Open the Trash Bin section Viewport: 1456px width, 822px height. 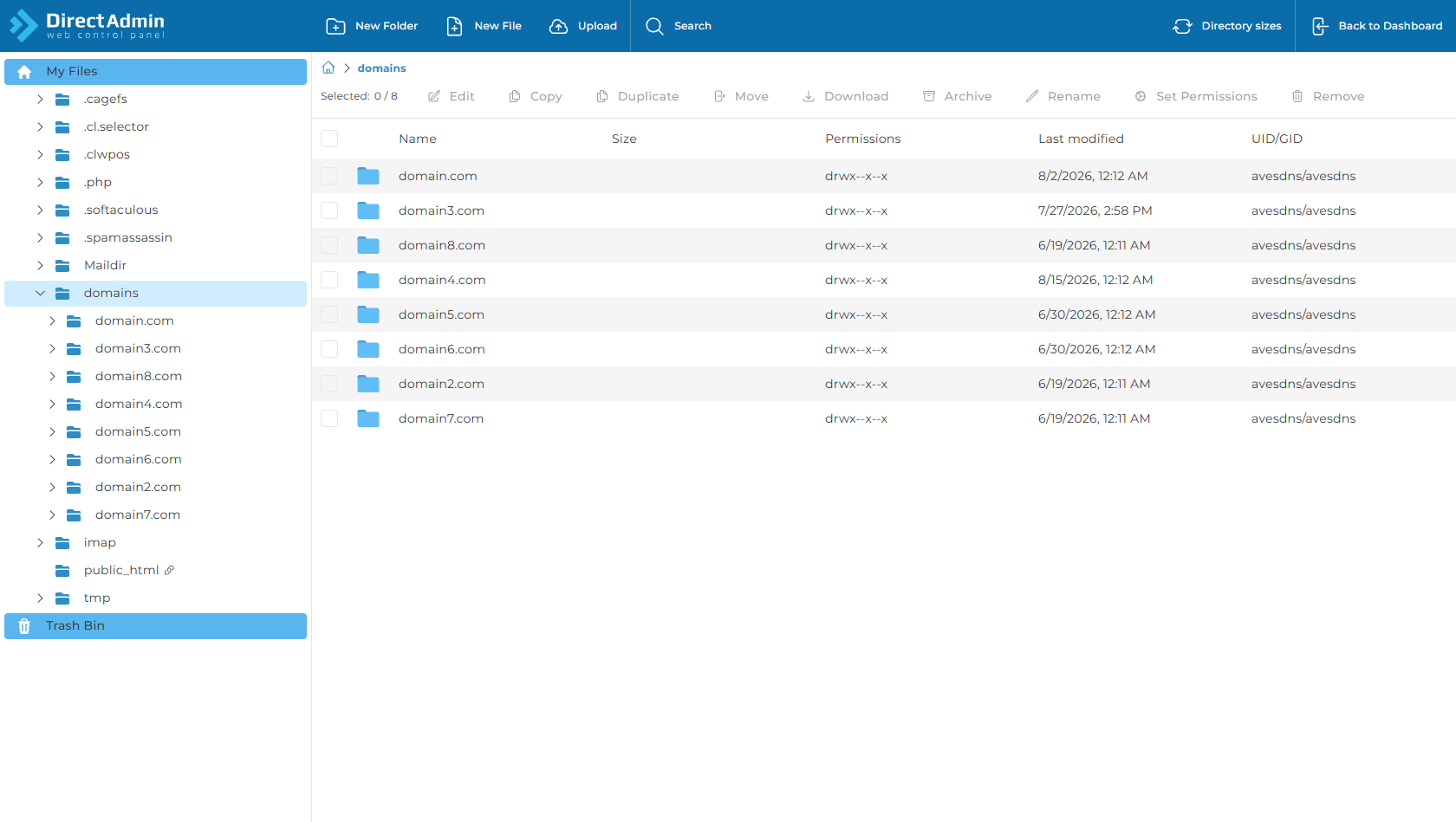click(155, 626)
